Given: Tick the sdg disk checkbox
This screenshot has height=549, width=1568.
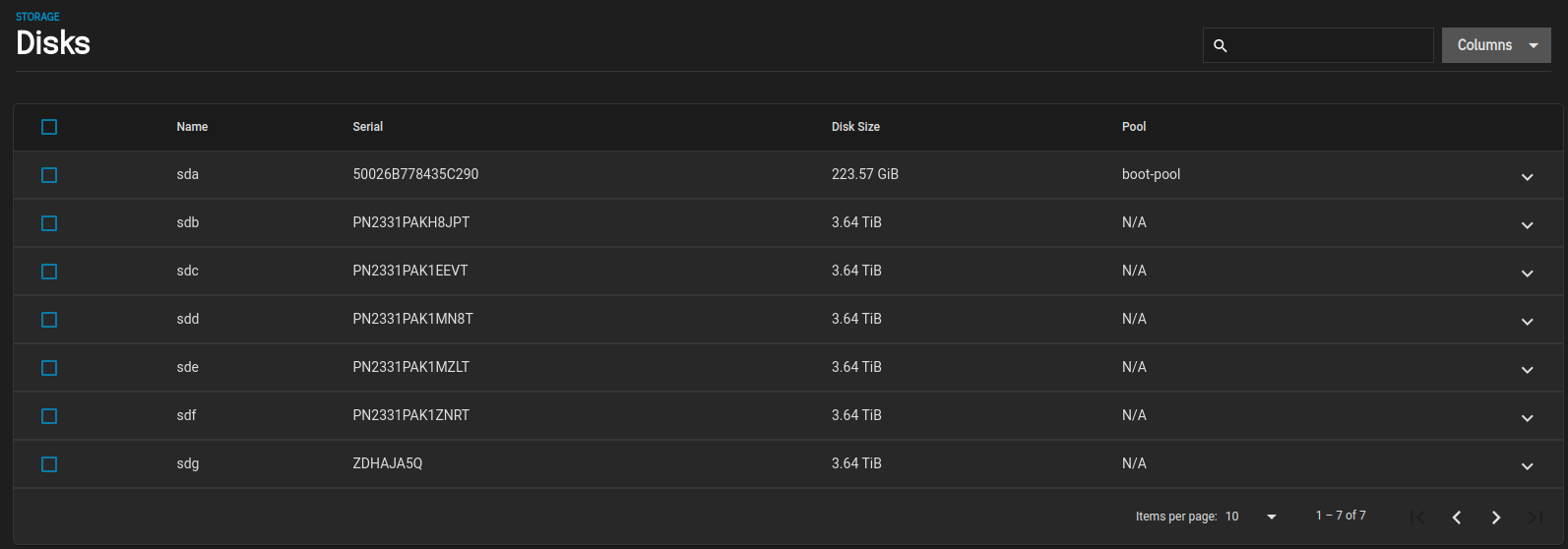Looking at the screenshot, I should [49, 464].
